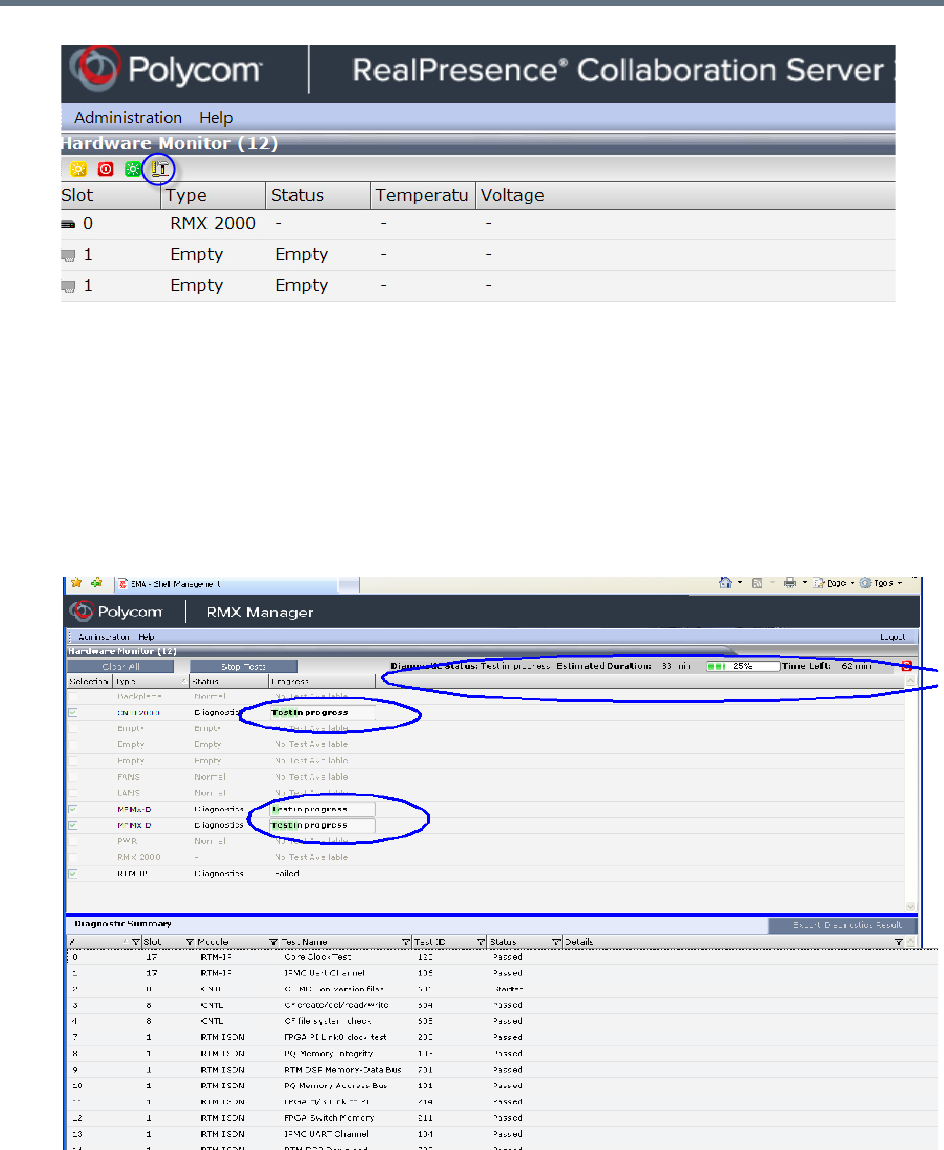944x1150 pixels.
Task: Click the Polycom logo in the RMX Manager header
Action: [116, 611]
